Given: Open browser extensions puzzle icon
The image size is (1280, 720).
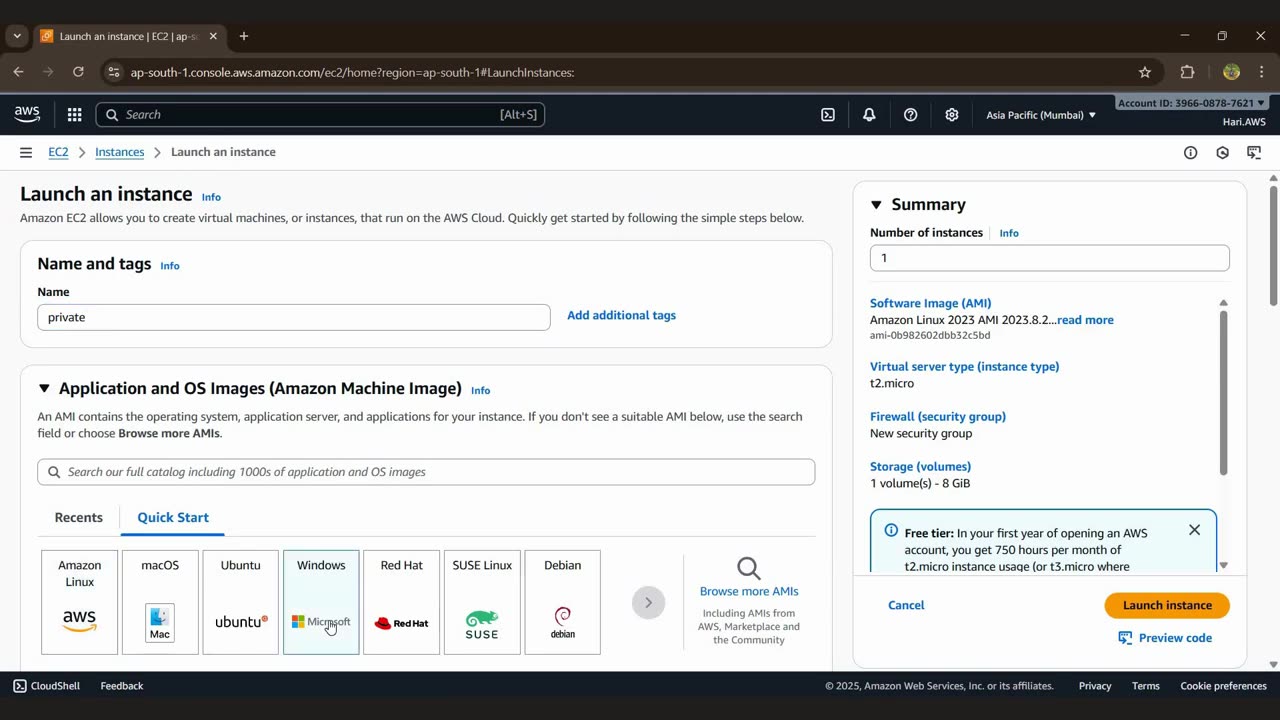Looking at the screenshot, I should tap(1187, 72).
